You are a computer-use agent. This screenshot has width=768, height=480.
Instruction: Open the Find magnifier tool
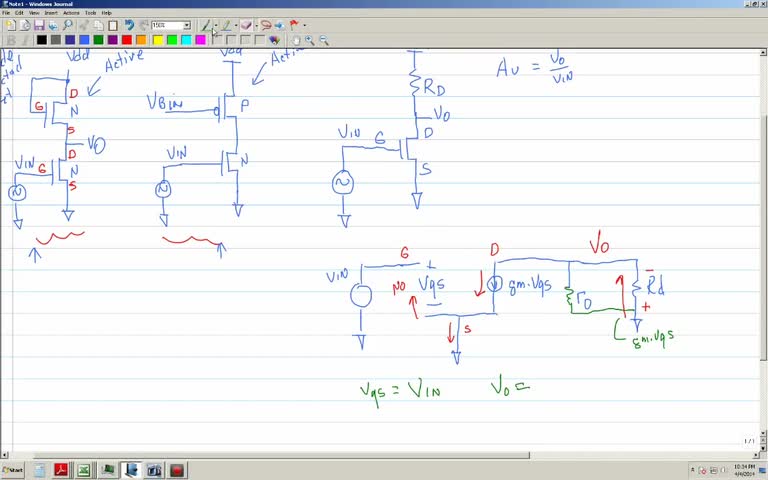coord(68,25)
